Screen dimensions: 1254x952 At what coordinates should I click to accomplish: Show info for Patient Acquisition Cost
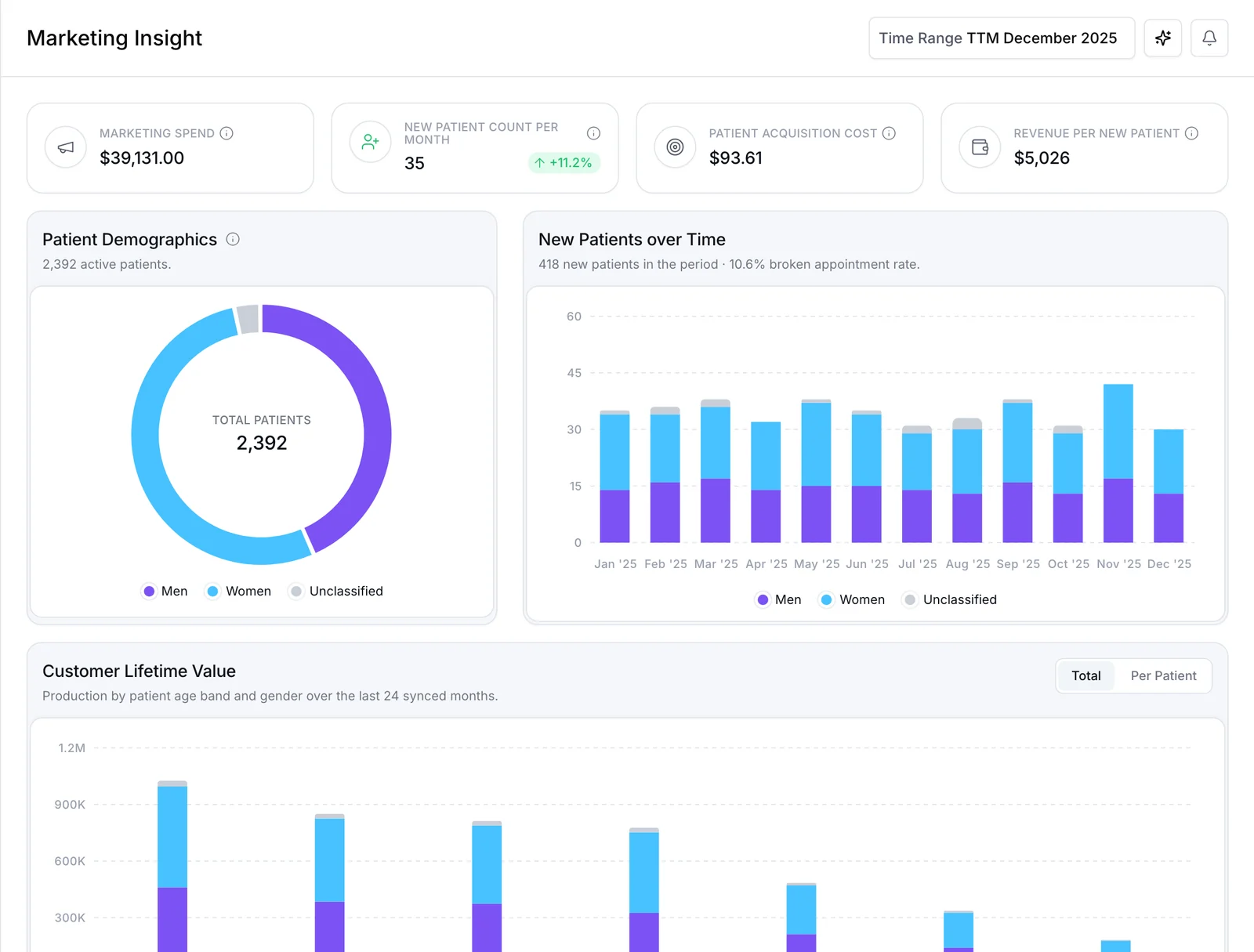point(889,133)
